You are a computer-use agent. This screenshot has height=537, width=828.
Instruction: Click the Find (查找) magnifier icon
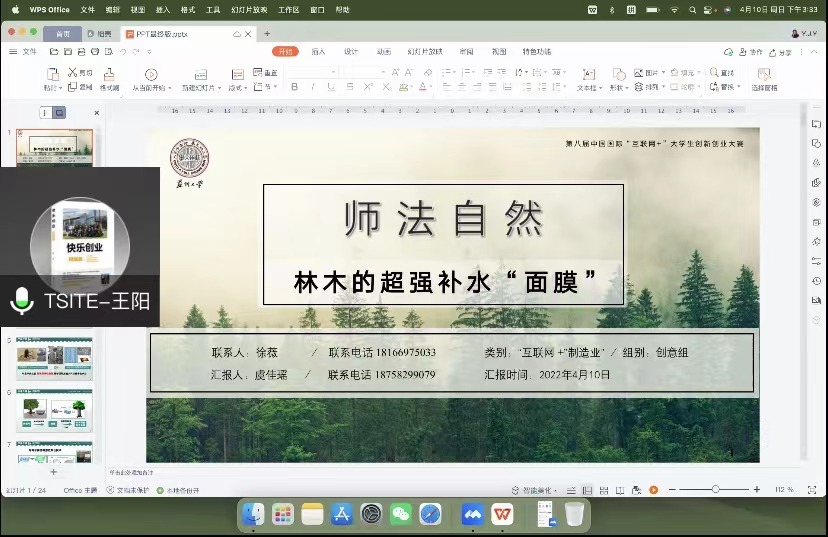click(x=713, y=73)
